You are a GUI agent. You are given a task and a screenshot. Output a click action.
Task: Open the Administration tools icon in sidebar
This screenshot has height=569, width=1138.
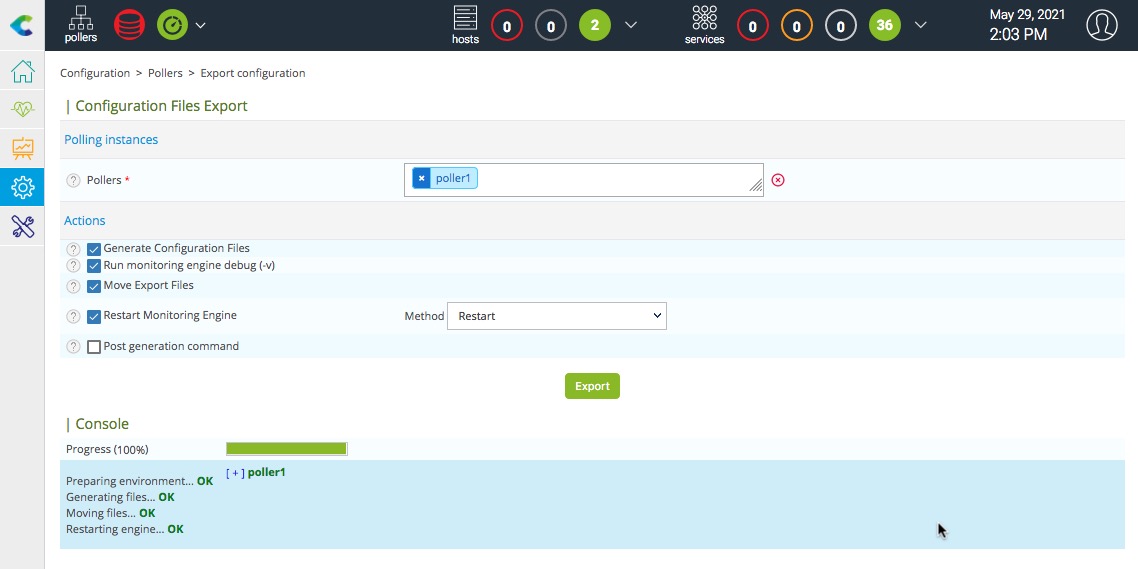(x=22, y=226)
